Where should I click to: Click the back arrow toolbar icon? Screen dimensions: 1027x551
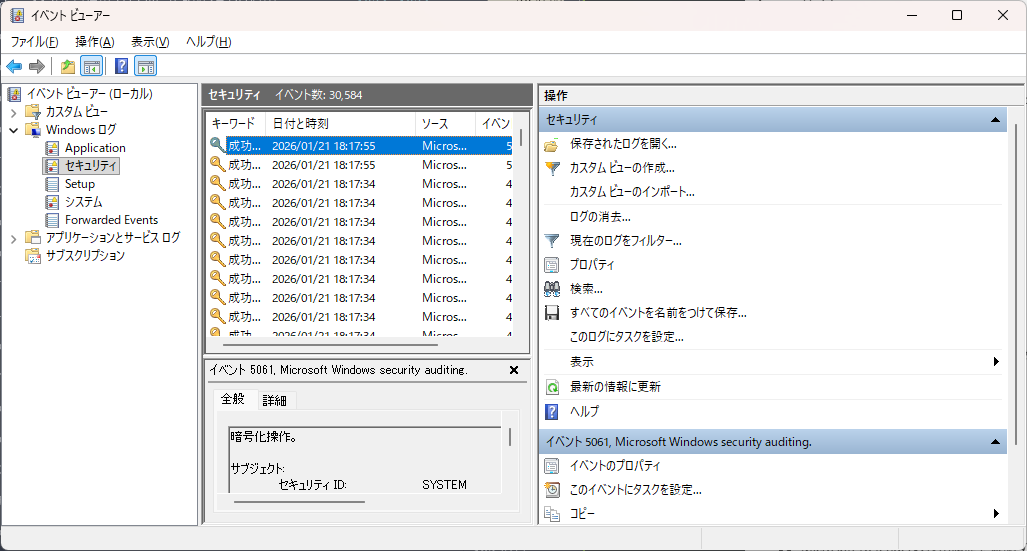14,67
